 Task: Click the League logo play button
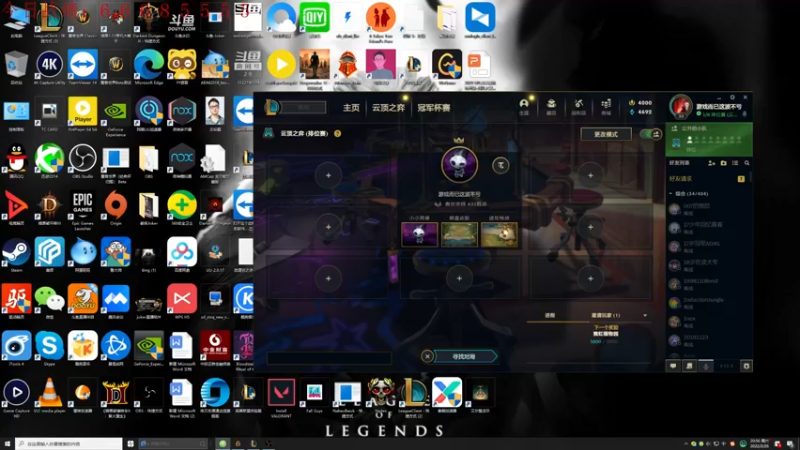(x=272, y=107)
